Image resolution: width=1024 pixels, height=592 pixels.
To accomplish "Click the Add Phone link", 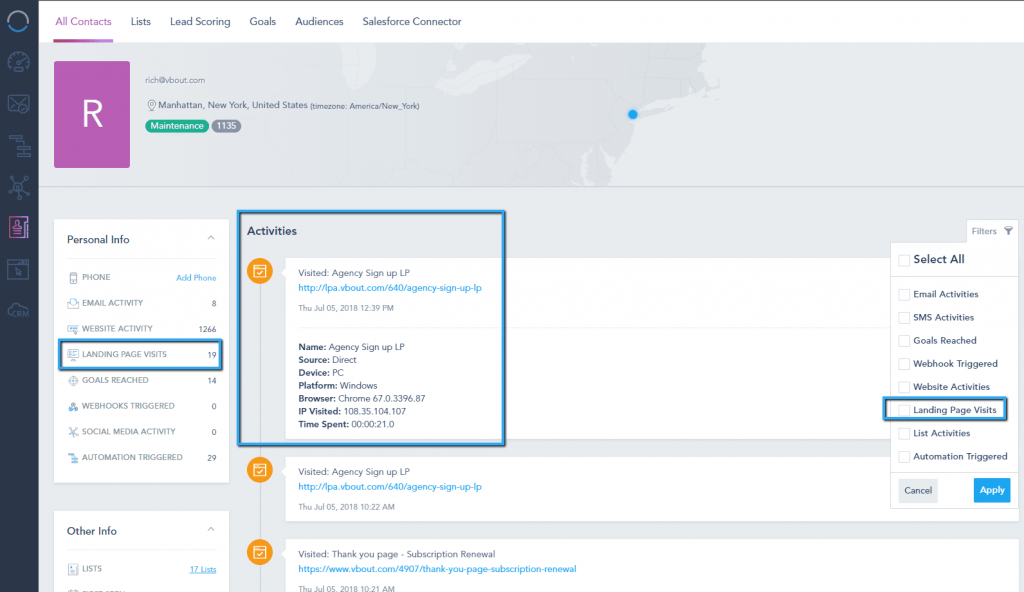I will coord(196,278).
